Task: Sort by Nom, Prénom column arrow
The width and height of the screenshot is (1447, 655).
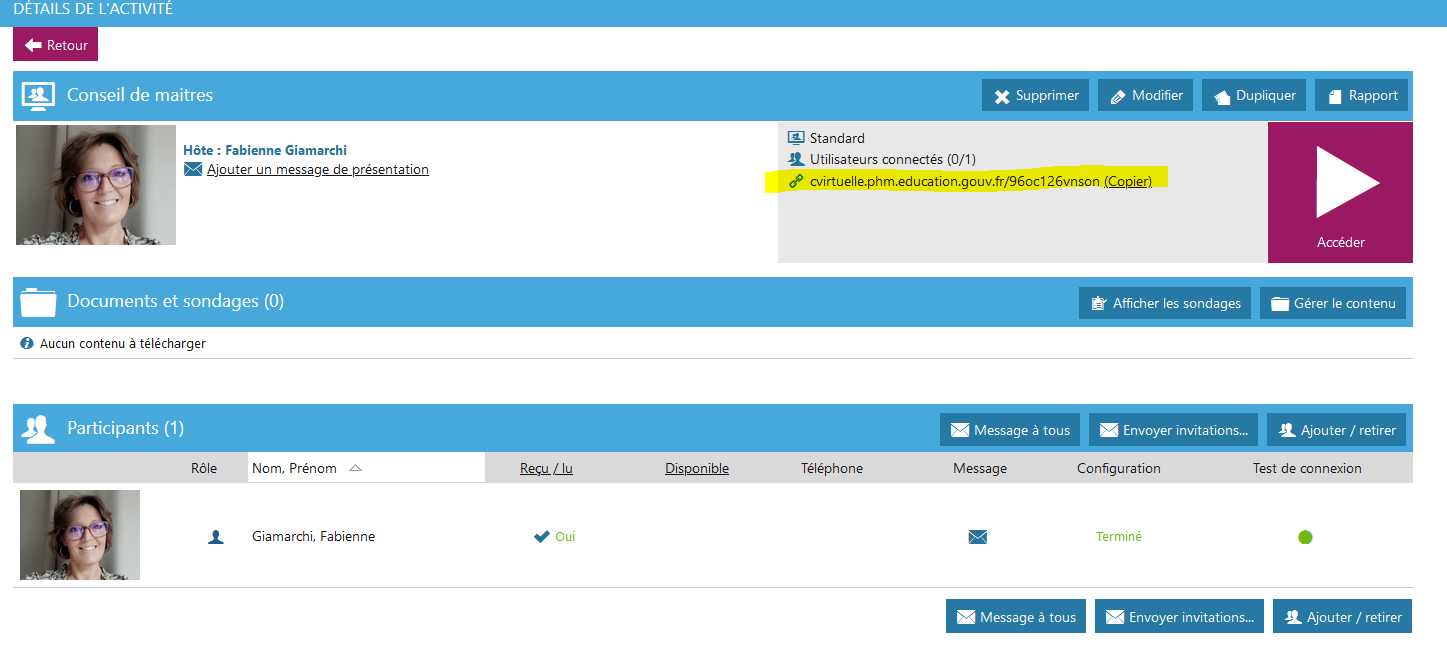Action: (x=355, y=468)
